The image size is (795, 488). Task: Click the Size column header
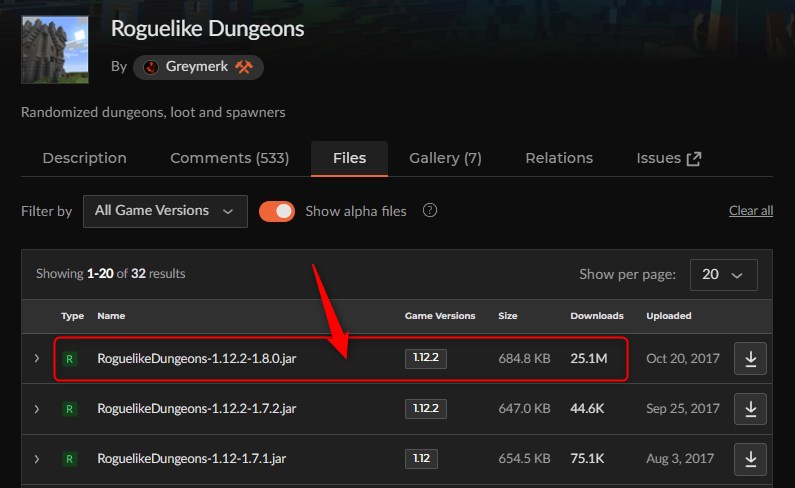coord(508,316)
